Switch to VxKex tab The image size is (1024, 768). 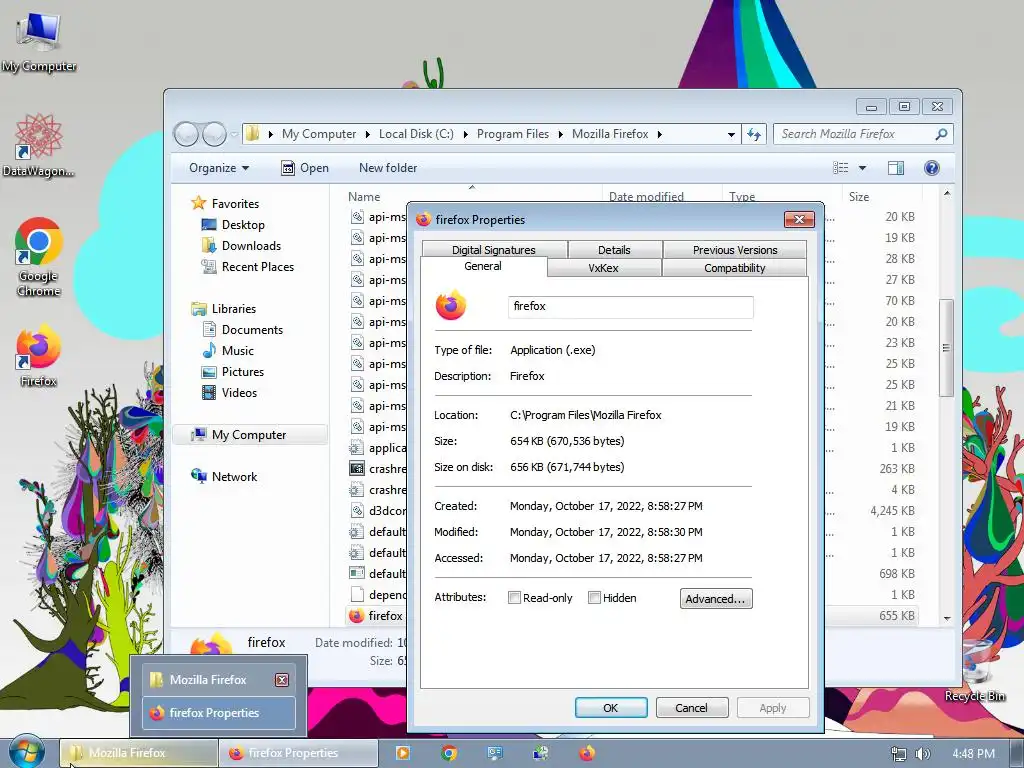click(603, 268)
